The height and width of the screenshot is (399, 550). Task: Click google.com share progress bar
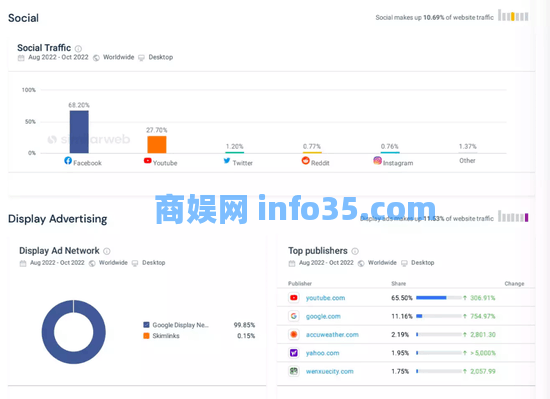pos(439,316)
